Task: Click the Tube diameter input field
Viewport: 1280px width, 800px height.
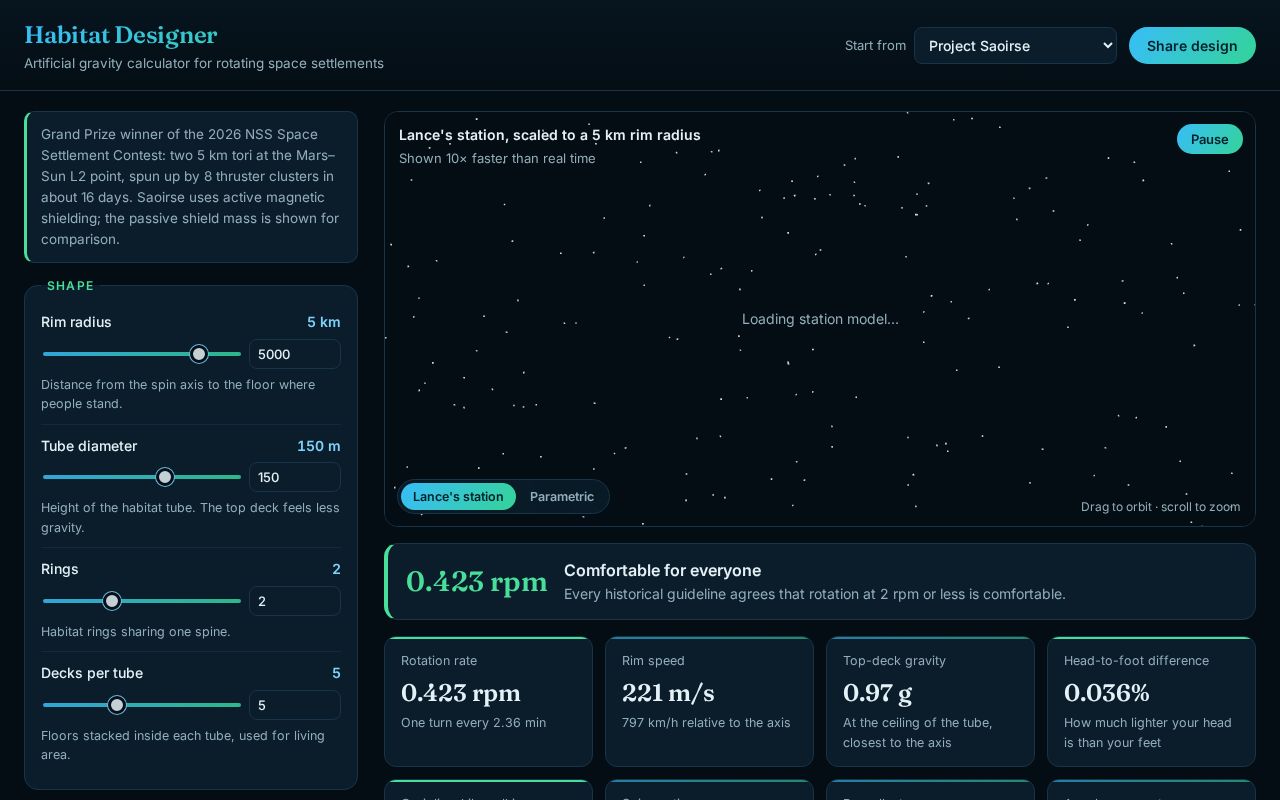Action: [295, 477]
